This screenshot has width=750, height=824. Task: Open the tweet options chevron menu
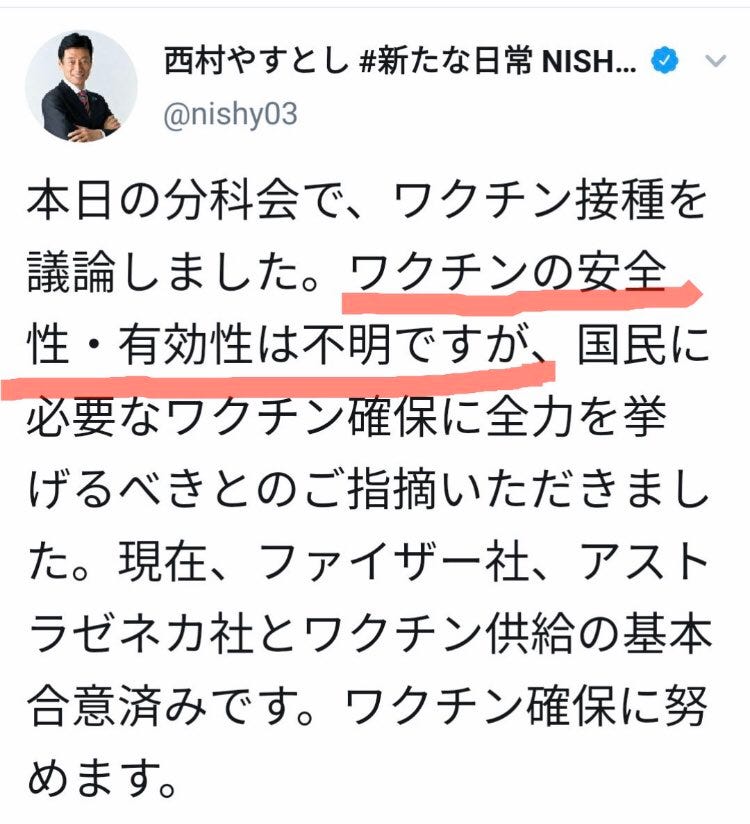715,61
